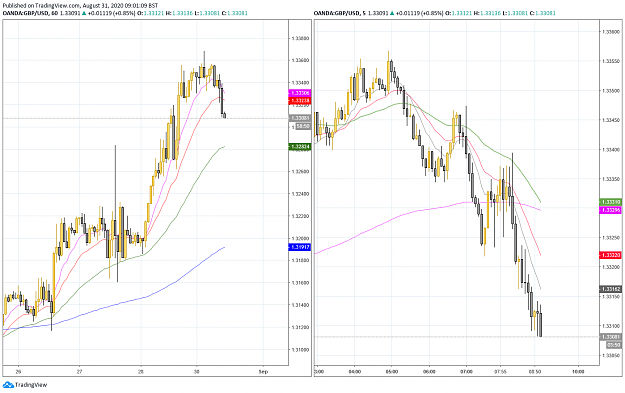Click 1.33250 on the 5-minute price scale
Screen dimensions: 625x393
pyautogui.click(x=611, y=238)
